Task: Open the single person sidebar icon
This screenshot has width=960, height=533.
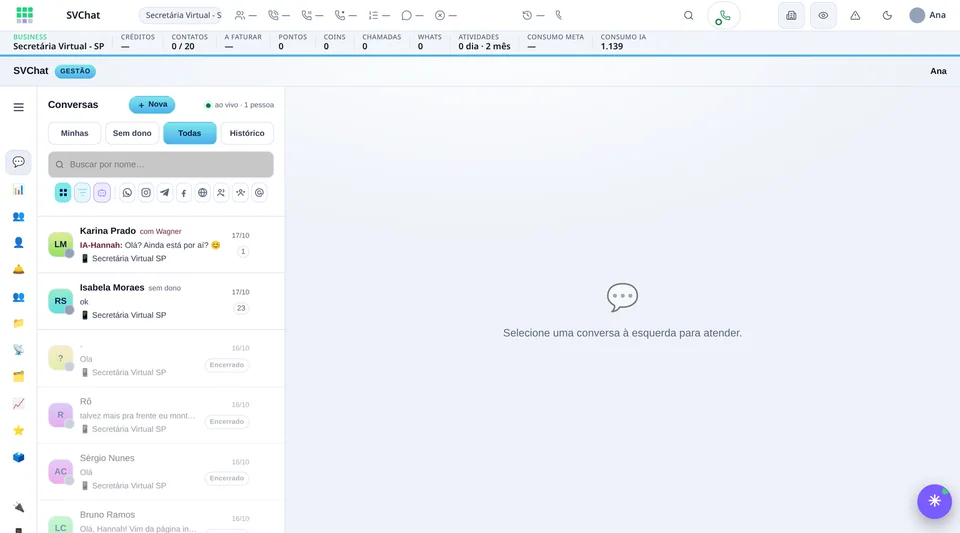Action: point(18,243)
